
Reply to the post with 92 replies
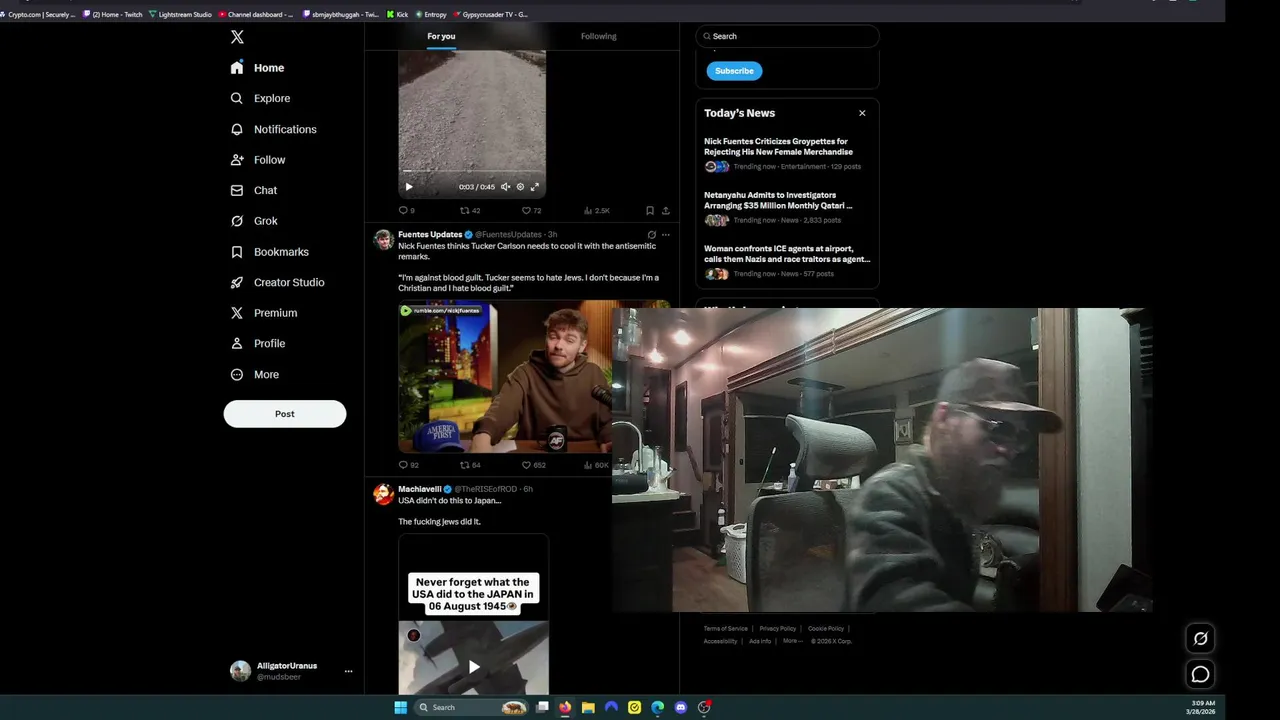click(408, 465)
